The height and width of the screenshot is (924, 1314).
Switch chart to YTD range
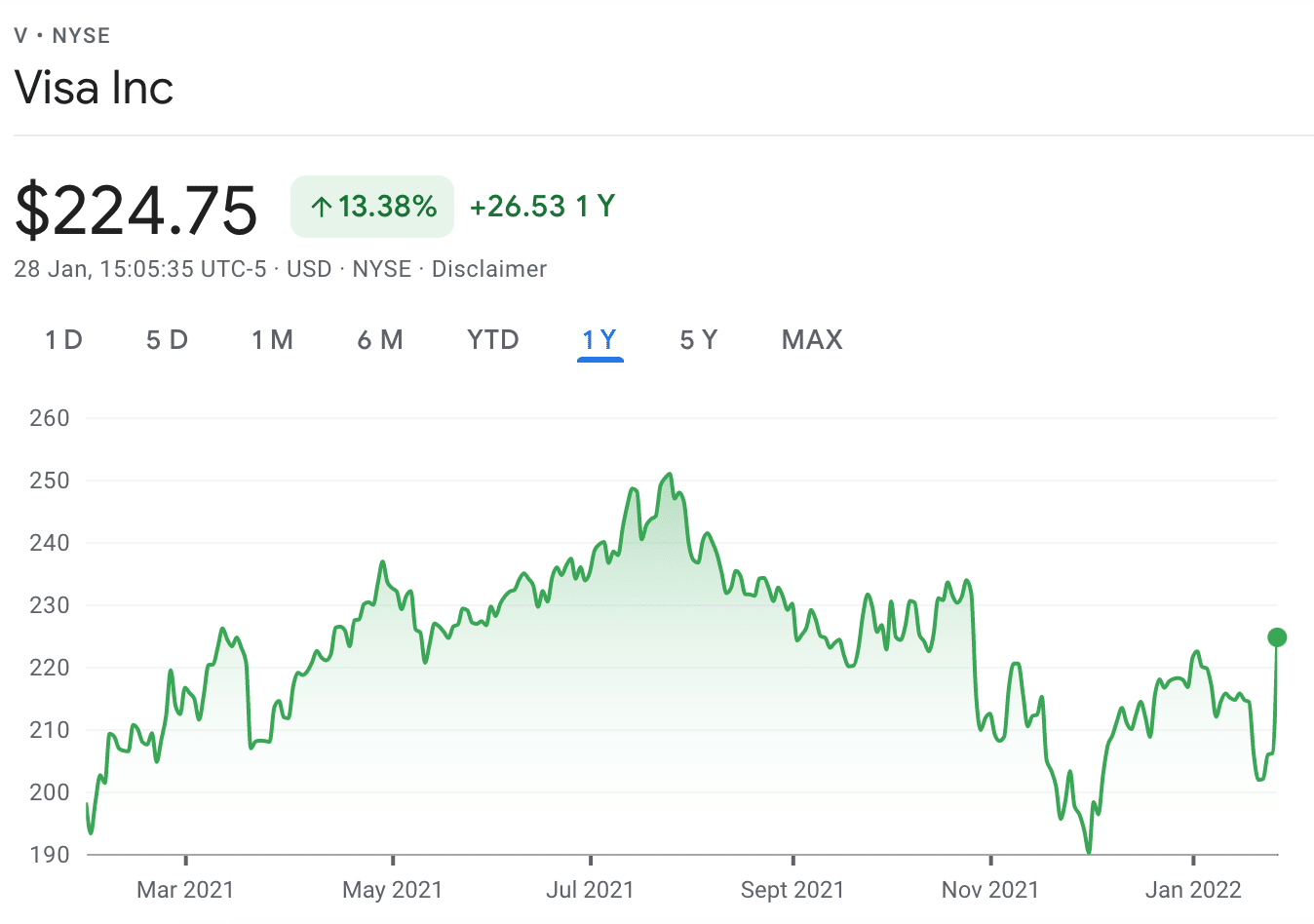493,340
